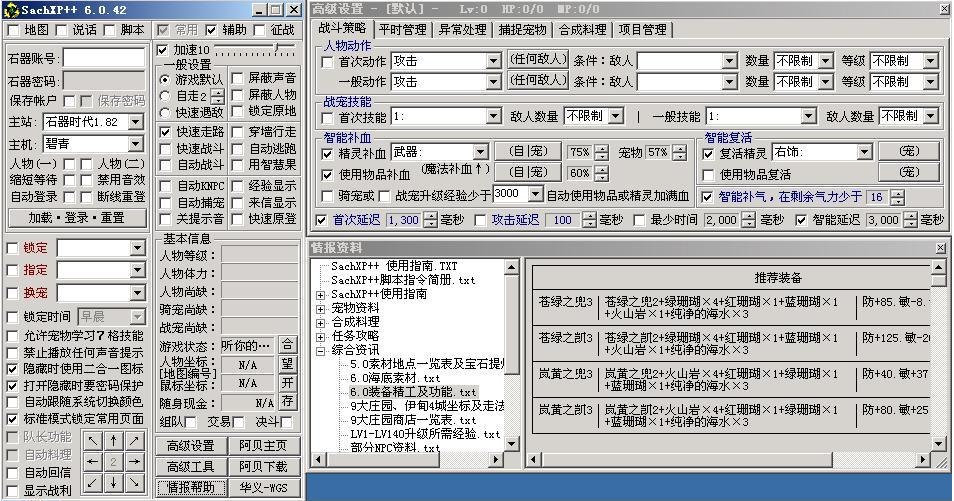Switch to the 异常处理 tab
The height and width of the screenshot is (501, 954).
(463, 30)
